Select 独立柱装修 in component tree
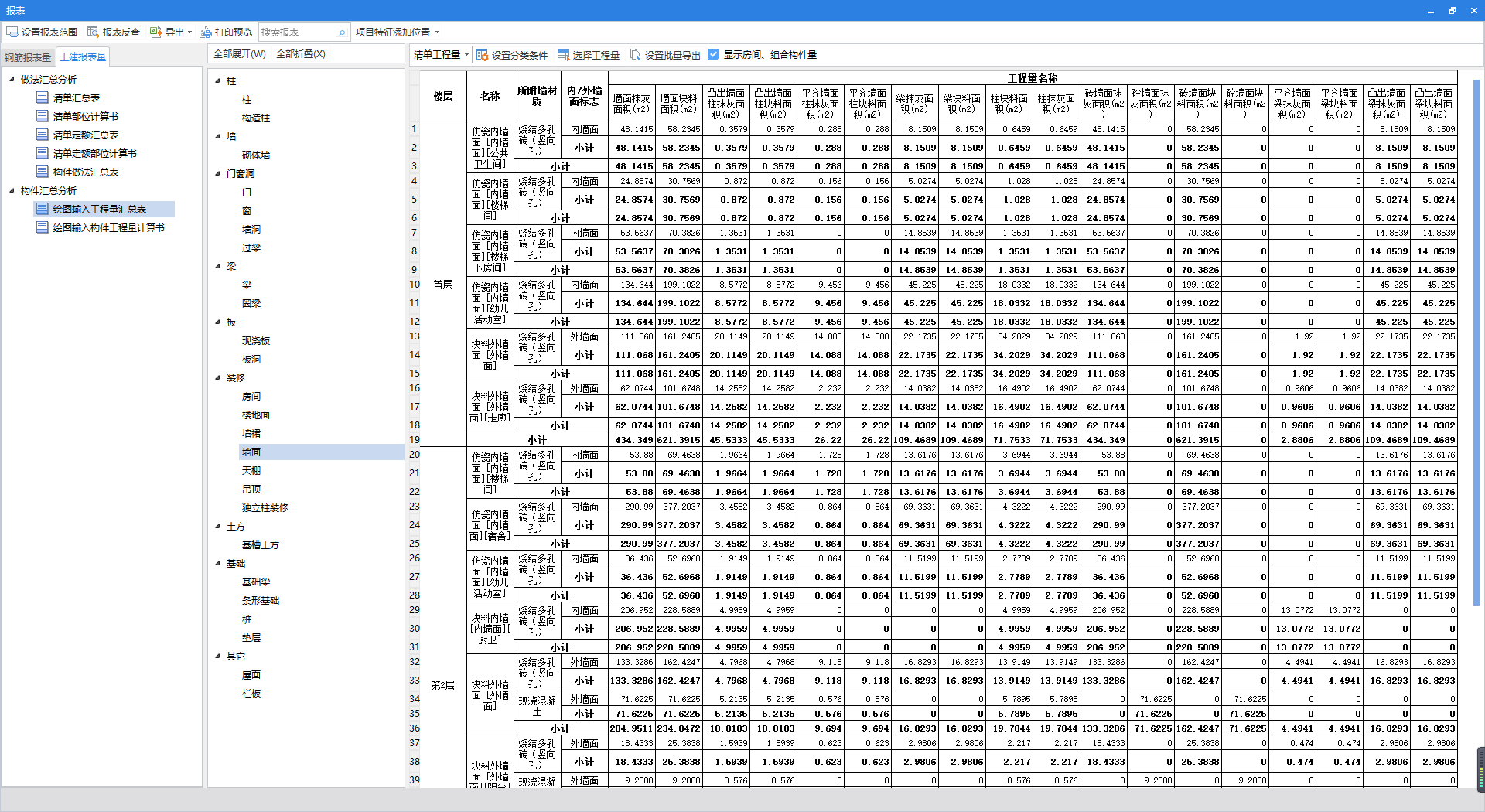This screenshot has height=812, width=1485. 265,507
